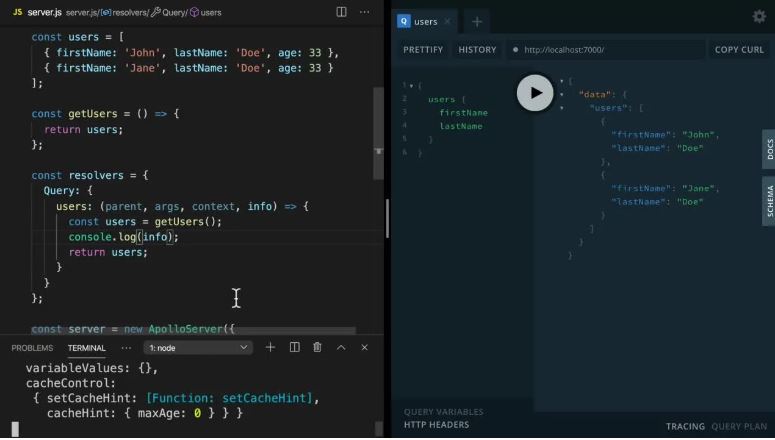The image size is (775, 440).
Task: Run the query with the play button
Action: pos(535,93)
